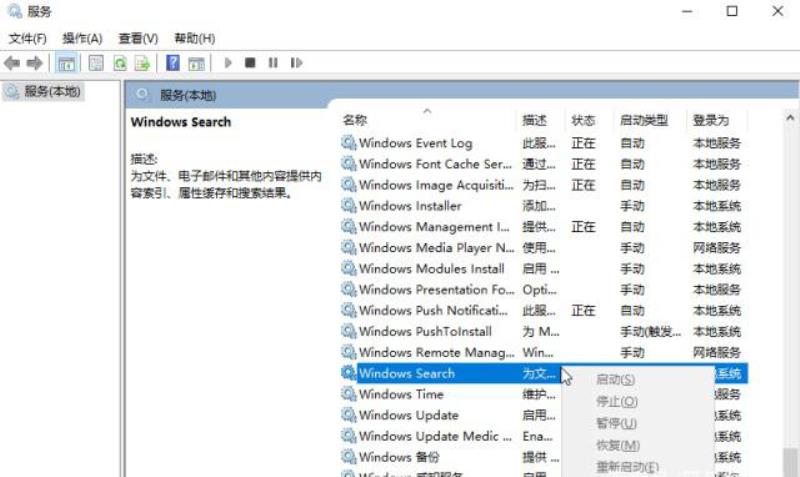This screenshot has width=800, height=477.
Task: Click the gear icon of Windows Event Log
Action: (348, 143)
